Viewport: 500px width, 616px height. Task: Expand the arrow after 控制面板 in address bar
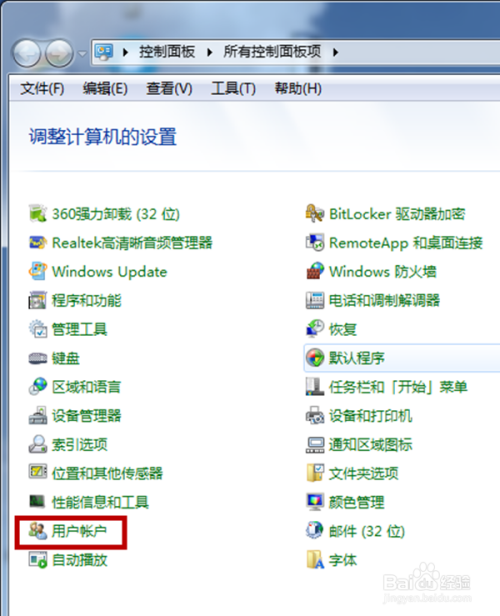(210, 52)
